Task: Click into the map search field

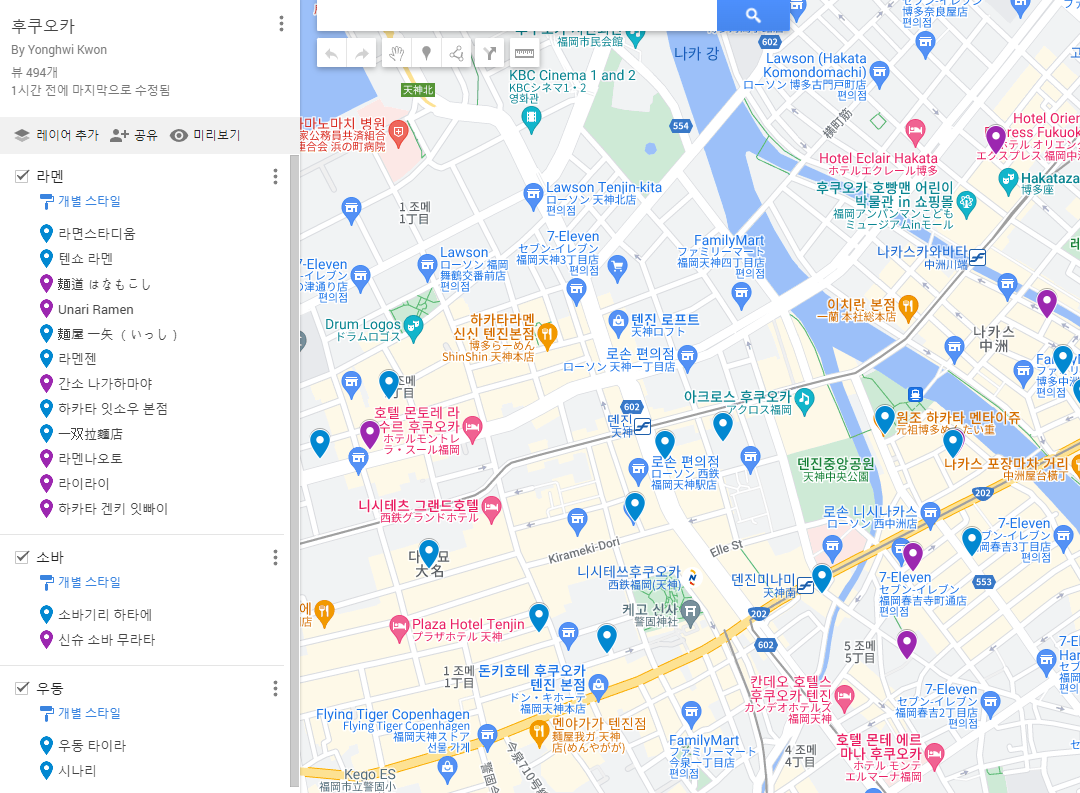Action: click(x=517, y=14)
